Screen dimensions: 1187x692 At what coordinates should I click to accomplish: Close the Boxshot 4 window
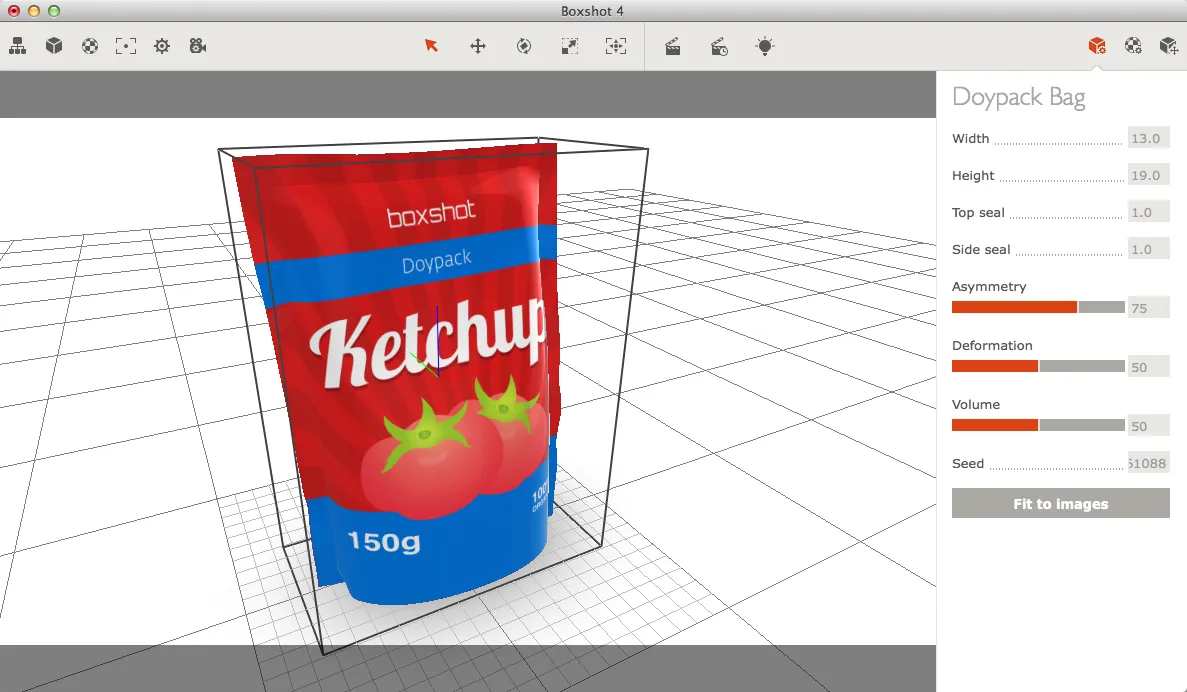(14, 11)
